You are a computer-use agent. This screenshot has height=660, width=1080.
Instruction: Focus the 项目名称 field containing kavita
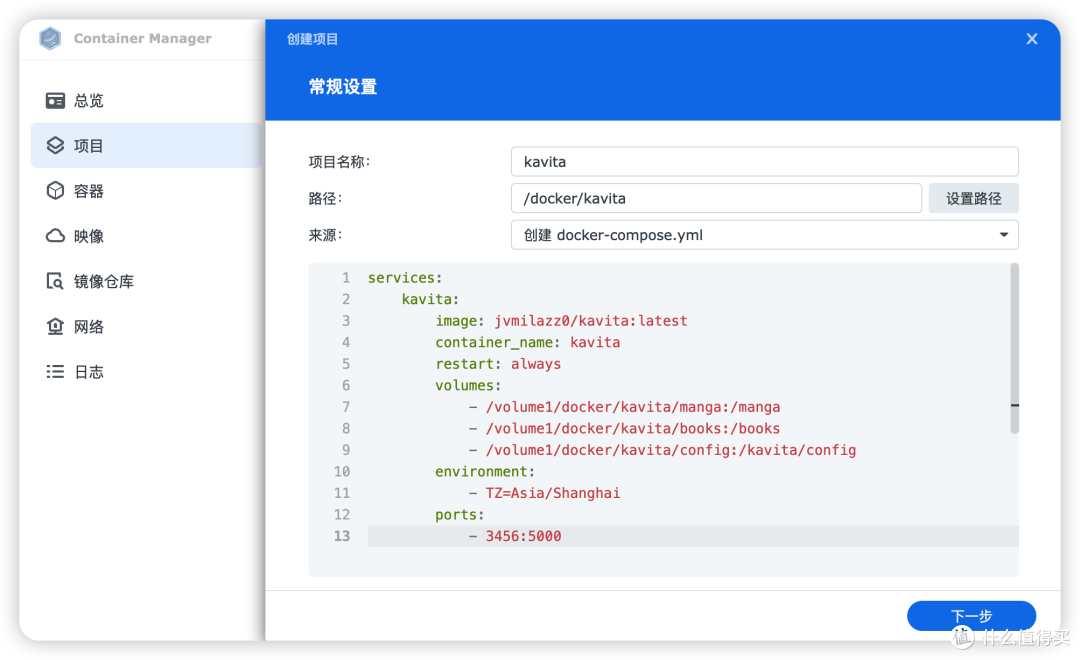click(x=765, y=162)
